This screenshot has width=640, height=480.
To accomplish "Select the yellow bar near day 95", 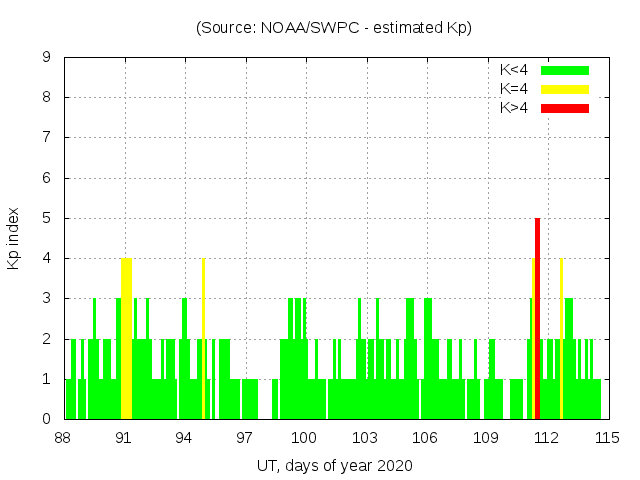I will pos(203,340).
